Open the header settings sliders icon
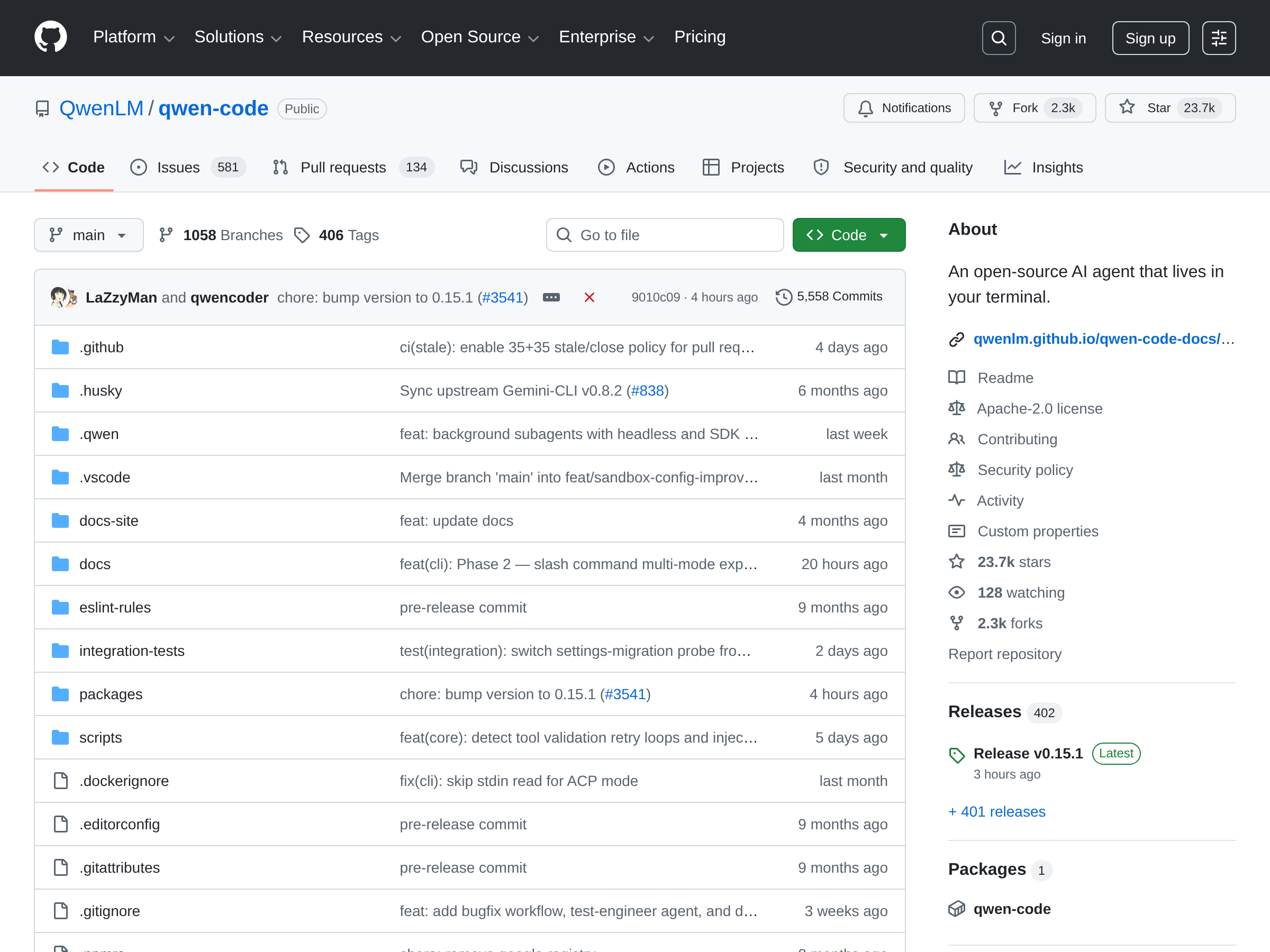Image resolution: width=1270 pixels, height=952 pixels. (1218, 38)
